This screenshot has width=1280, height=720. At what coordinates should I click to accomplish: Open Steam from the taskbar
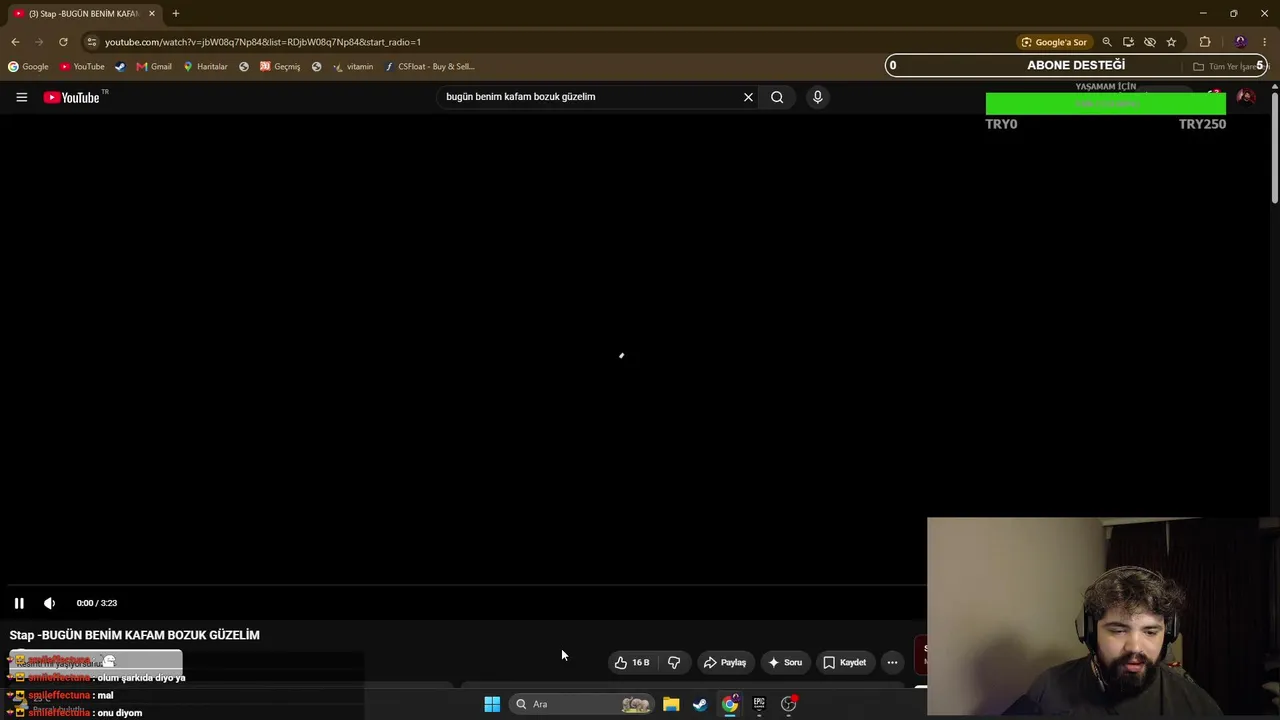coord(700,704)
